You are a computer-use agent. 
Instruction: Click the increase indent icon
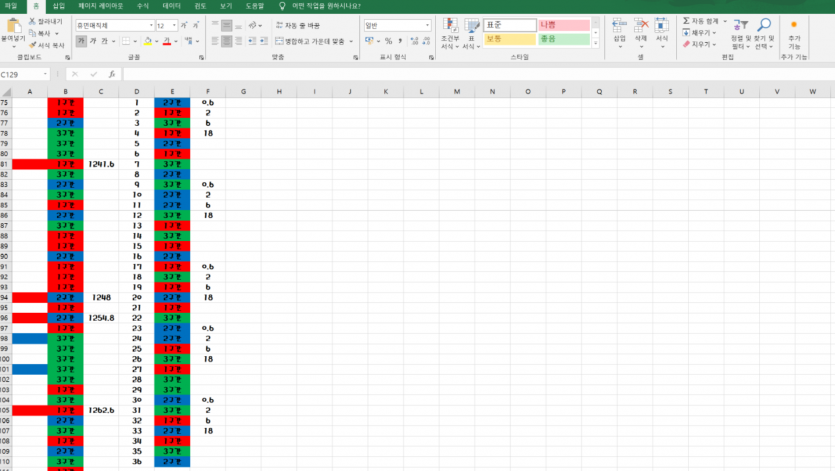[264, 41]
